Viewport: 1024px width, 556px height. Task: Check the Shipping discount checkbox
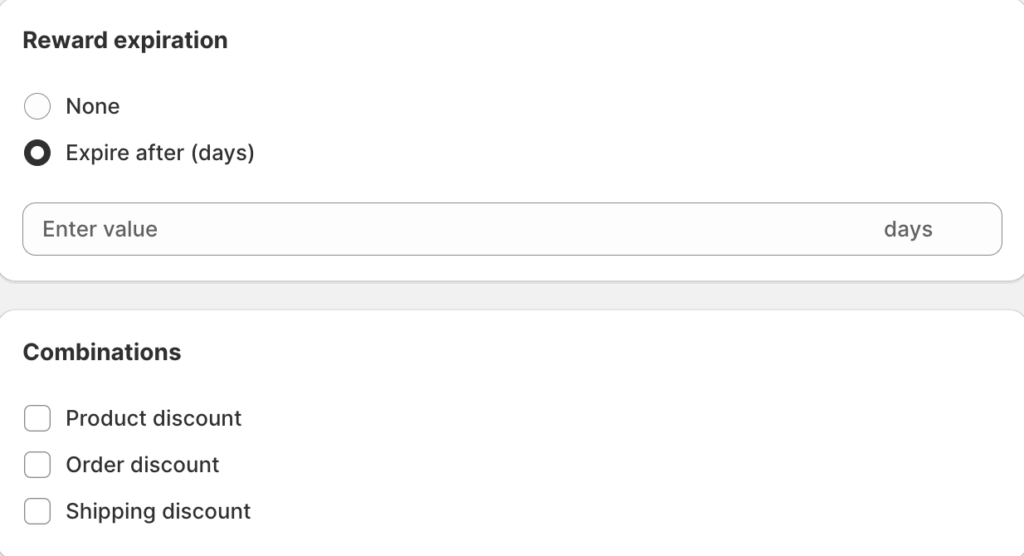point(37,512)
